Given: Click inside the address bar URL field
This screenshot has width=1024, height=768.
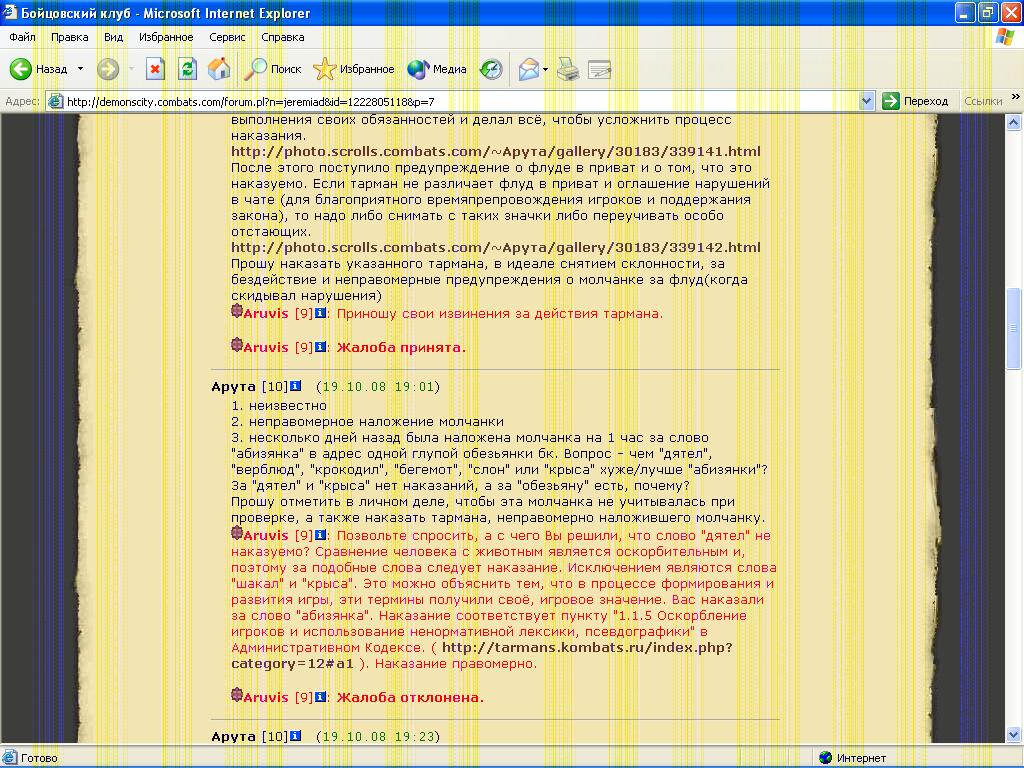Looking at the screenshot, I should click(450, 101).
